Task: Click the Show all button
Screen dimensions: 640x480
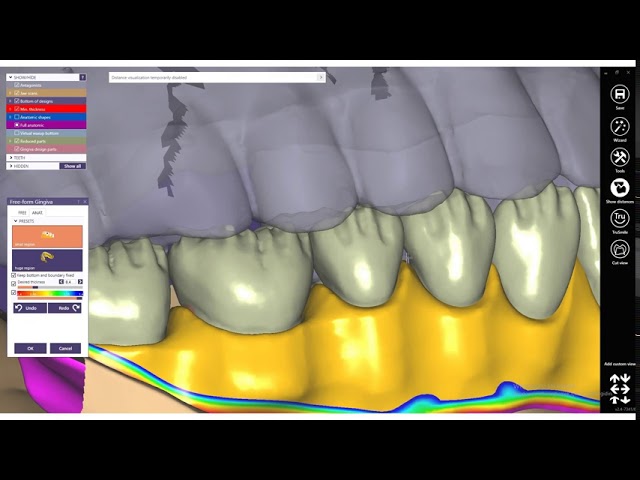Action: 72,166
